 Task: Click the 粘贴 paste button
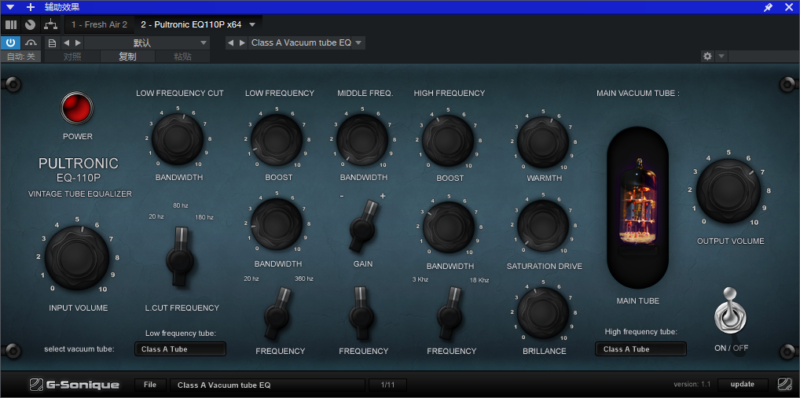click(182, 57)
